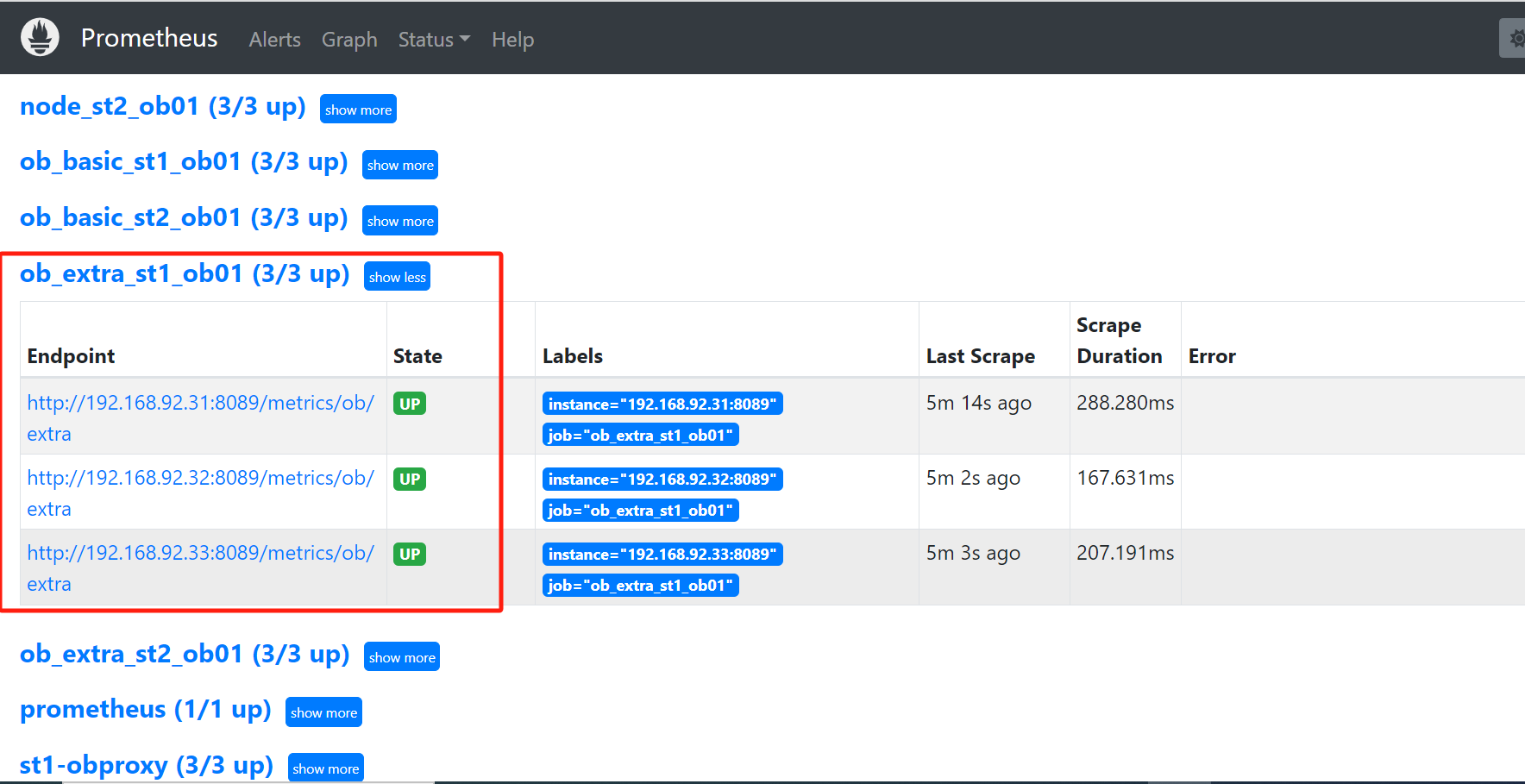Viewport: 1525px width, 784px height.
Task: Show more for st1-obproxy job
Action: click(325, 768)
